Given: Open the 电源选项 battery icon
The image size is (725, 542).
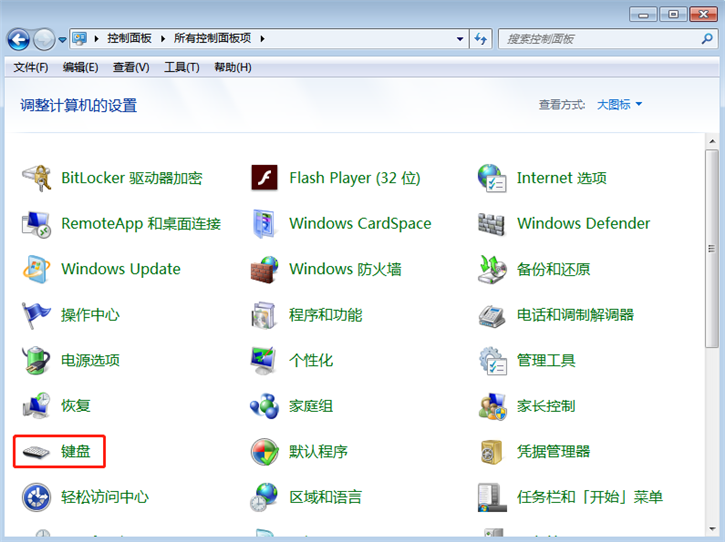Looking at the screenshot, I should [x=37, y=360].
